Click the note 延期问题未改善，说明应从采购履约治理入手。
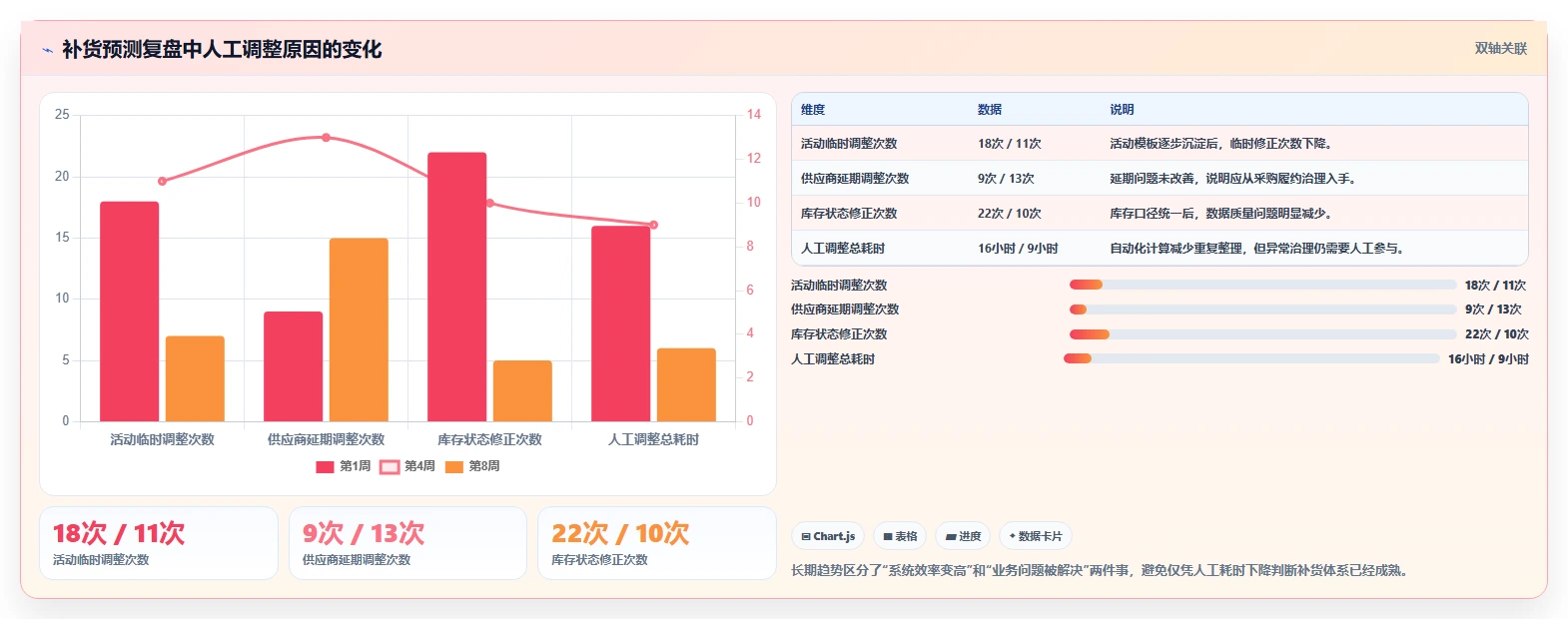 pos(1235,179)
